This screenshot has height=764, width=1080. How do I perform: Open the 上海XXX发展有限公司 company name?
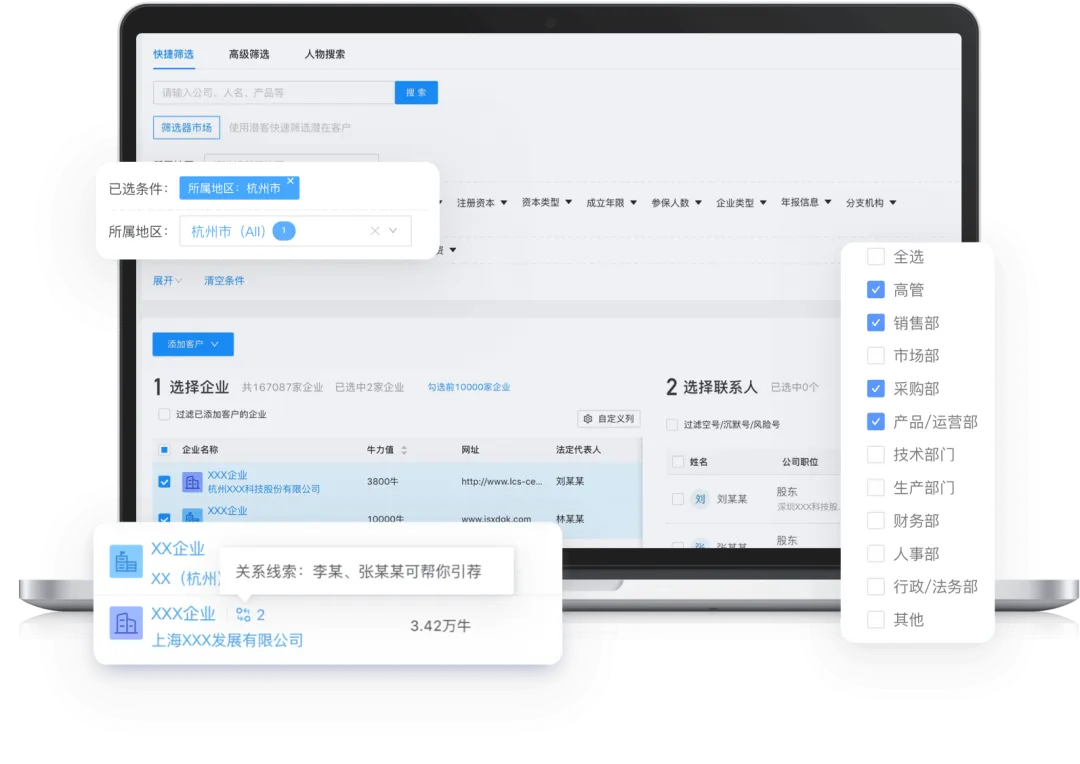tap(227, 640)
